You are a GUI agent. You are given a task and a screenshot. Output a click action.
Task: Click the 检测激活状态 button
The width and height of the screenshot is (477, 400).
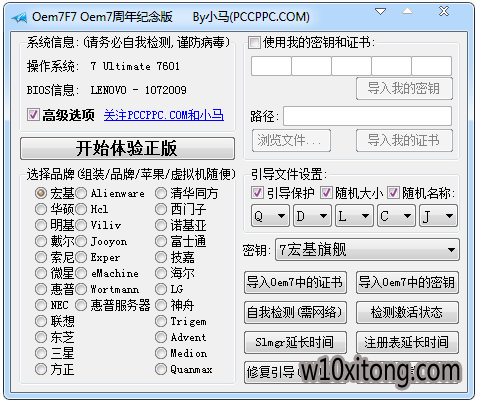pos(407,313)
